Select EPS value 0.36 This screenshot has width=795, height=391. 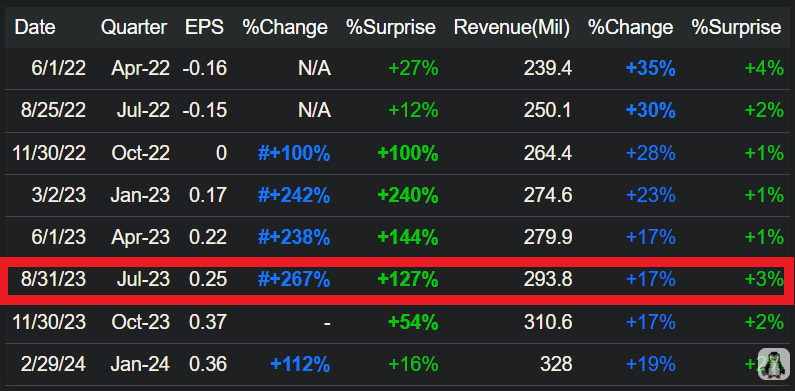click(208, 364)
